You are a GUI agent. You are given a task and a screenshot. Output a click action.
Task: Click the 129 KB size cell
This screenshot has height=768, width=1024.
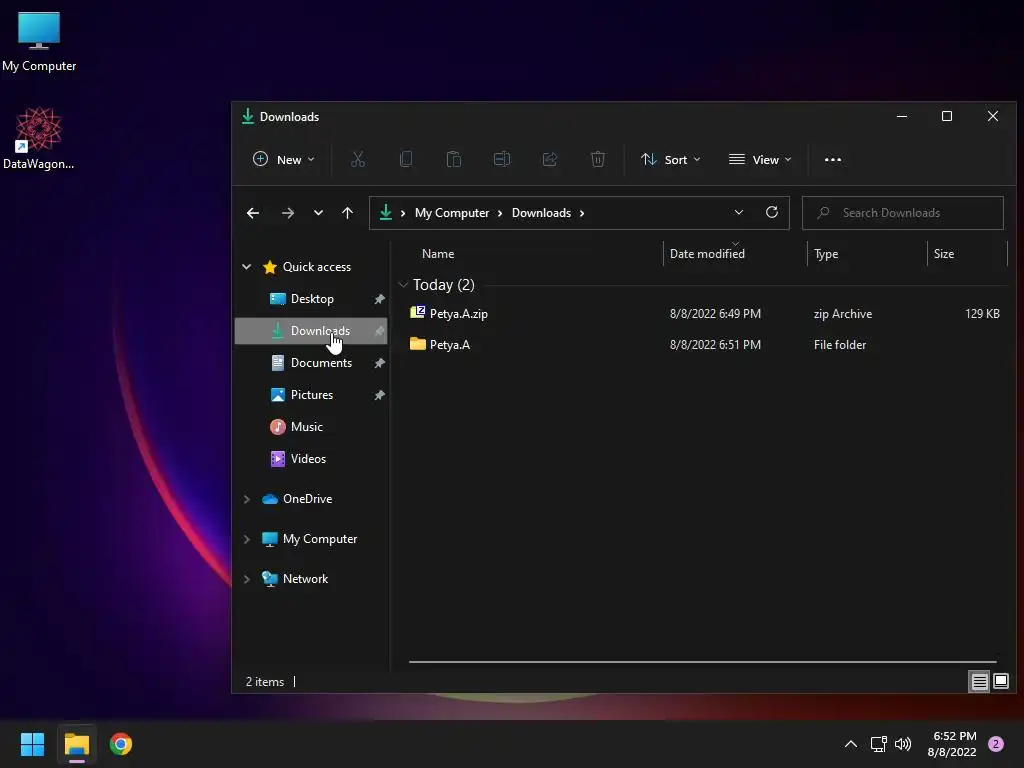pos(982,313)
